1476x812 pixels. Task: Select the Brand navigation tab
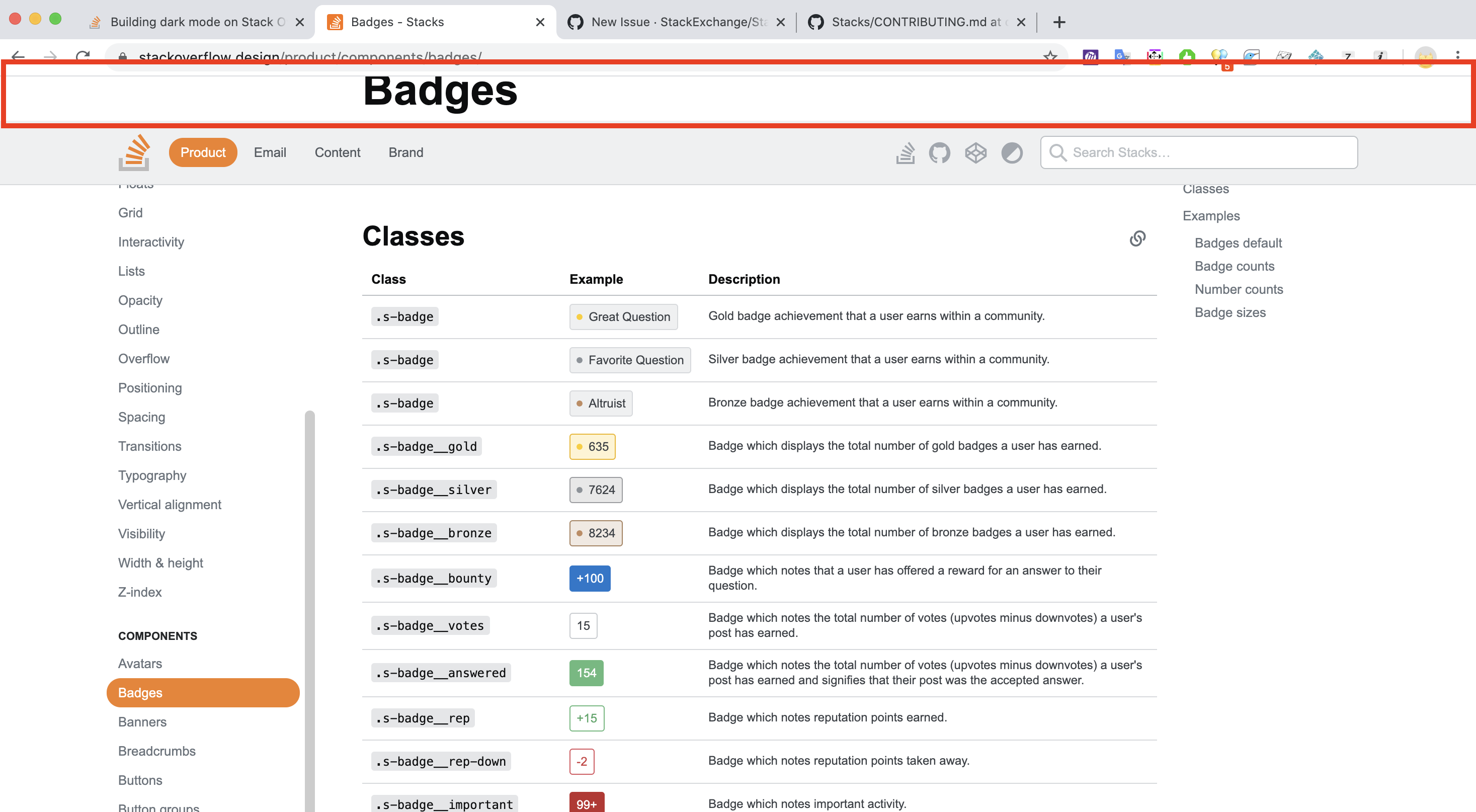pyautogui.click(x=405, y=153)
